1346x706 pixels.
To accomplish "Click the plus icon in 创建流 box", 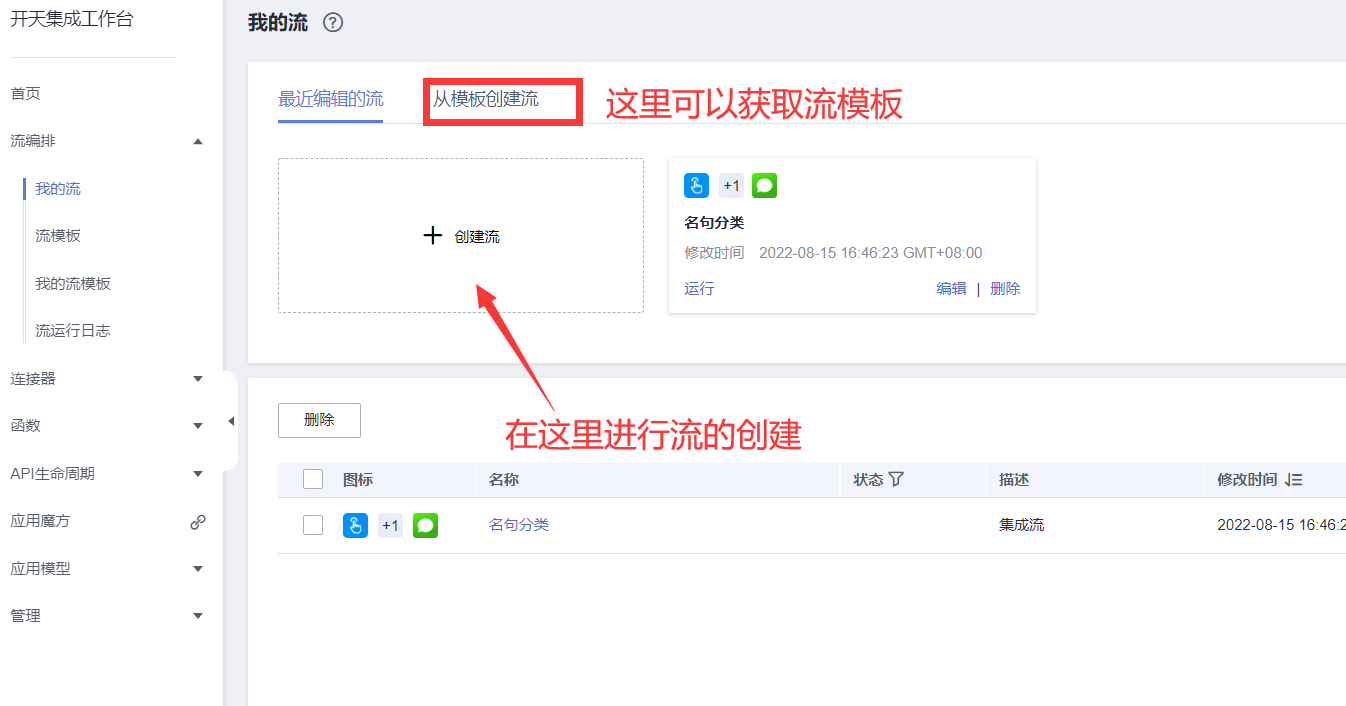I will (x=432, y=236).
